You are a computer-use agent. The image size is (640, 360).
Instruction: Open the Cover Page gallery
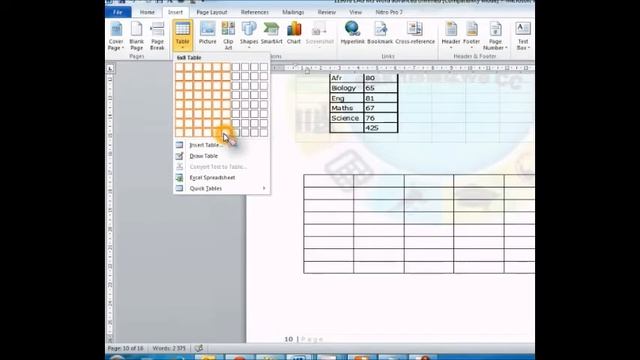pos(116,36)
